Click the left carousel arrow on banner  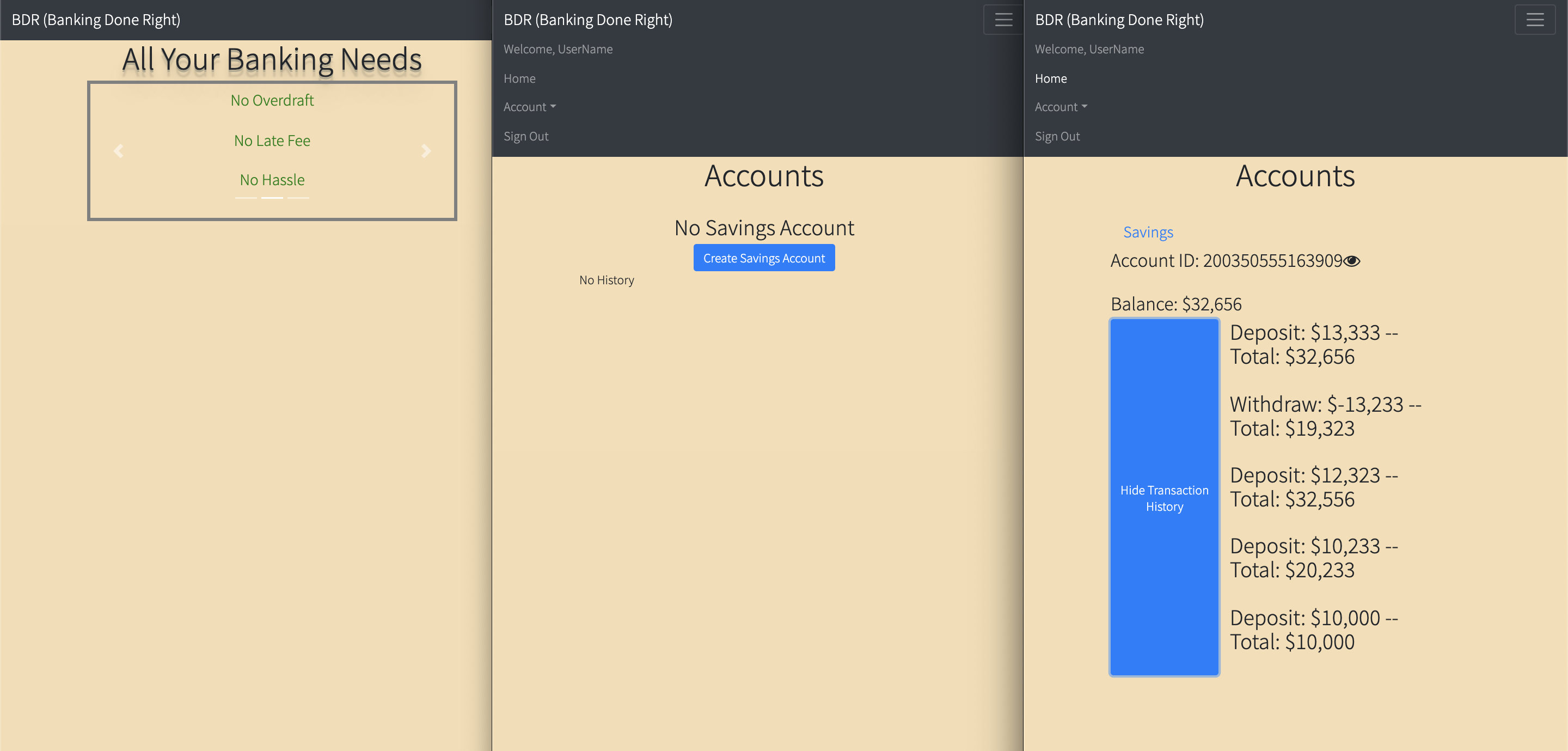coord(119,151)
